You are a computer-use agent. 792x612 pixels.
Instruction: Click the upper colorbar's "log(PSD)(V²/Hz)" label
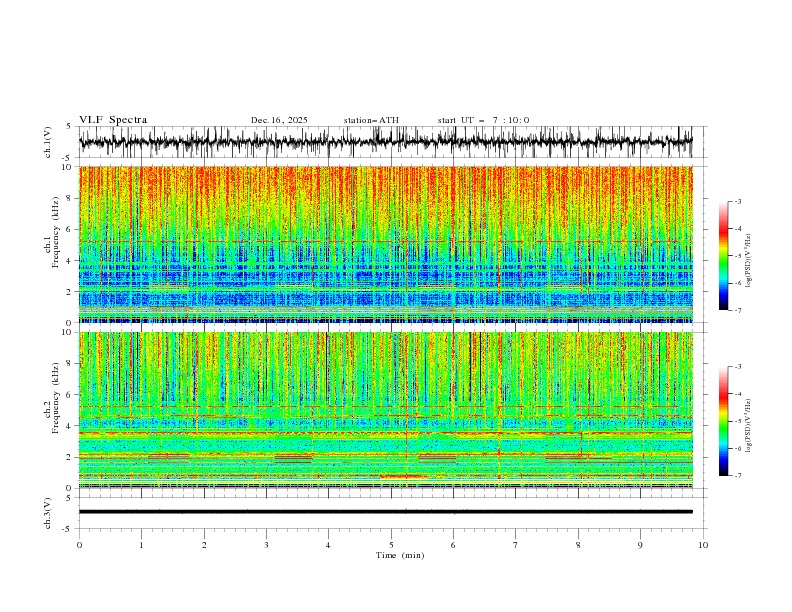click(x=748, y=261)
